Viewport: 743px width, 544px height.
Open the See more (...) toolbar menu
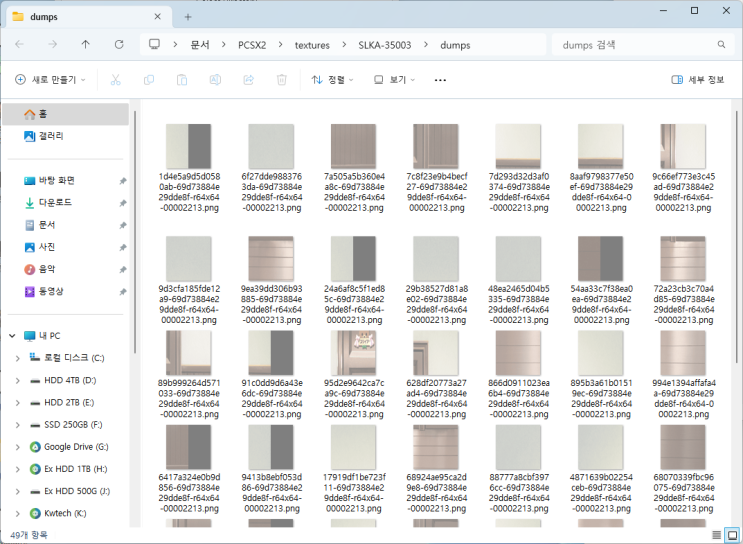point(440,80)
